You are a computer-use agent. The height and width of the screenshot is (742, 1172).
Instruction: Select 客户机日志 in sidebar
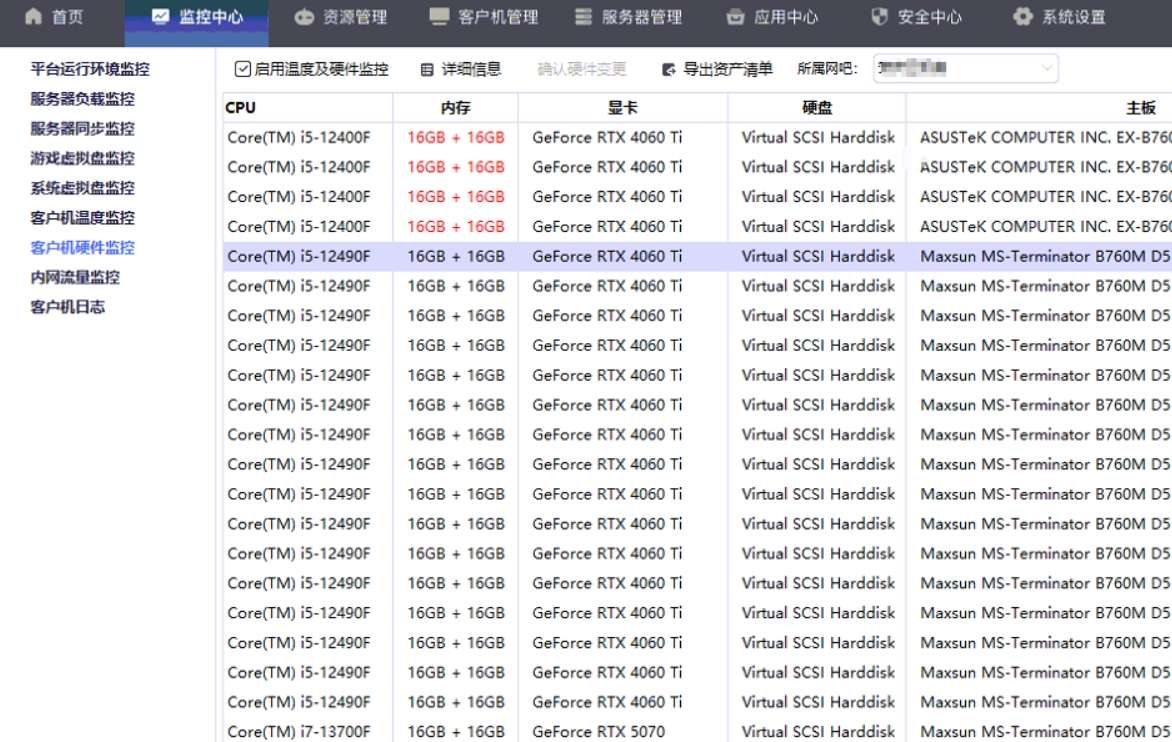point(67,307)
